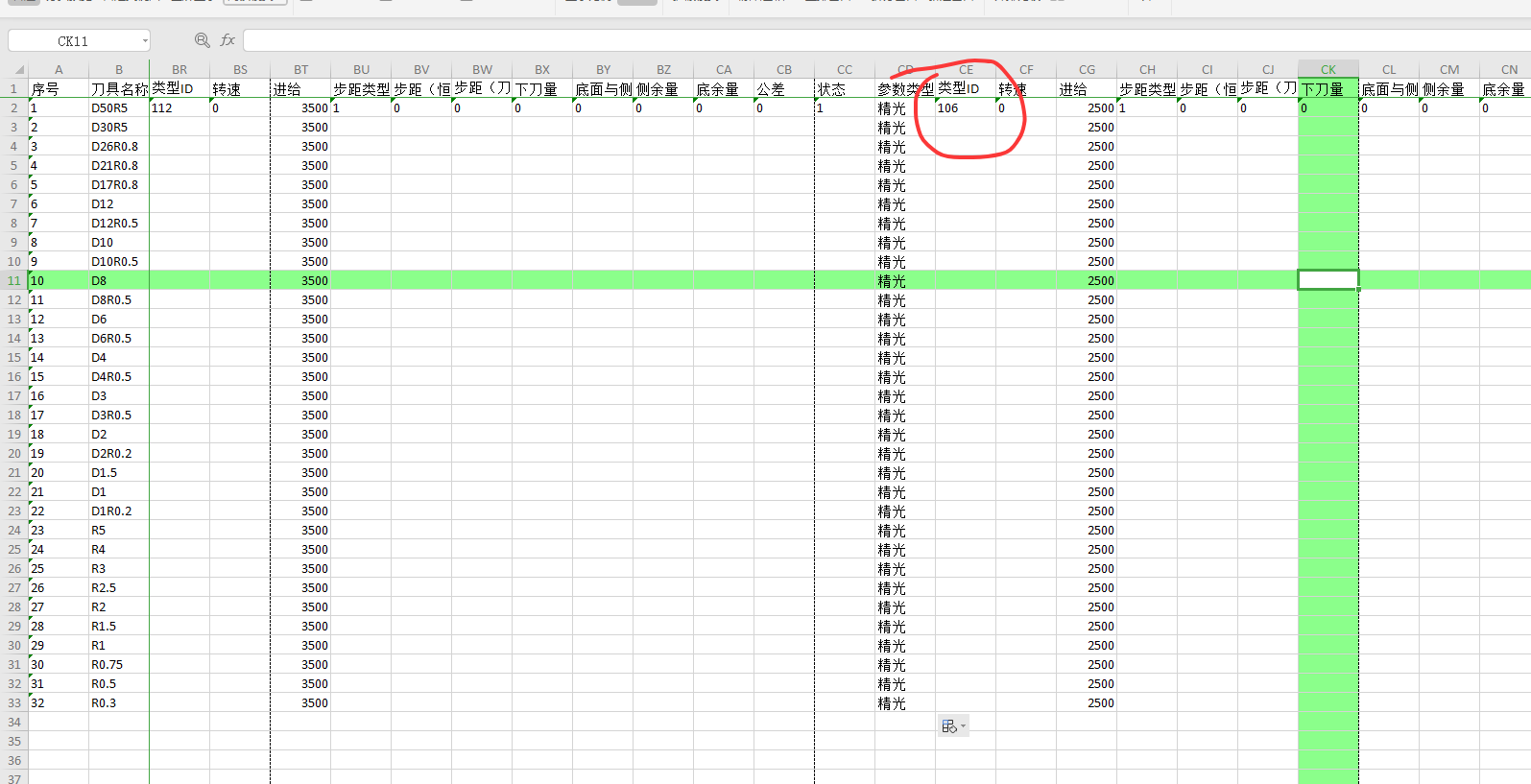1531x784 pixels.
Task: Click the tool name cell D8 in row 11
Action: coord(119,280)
